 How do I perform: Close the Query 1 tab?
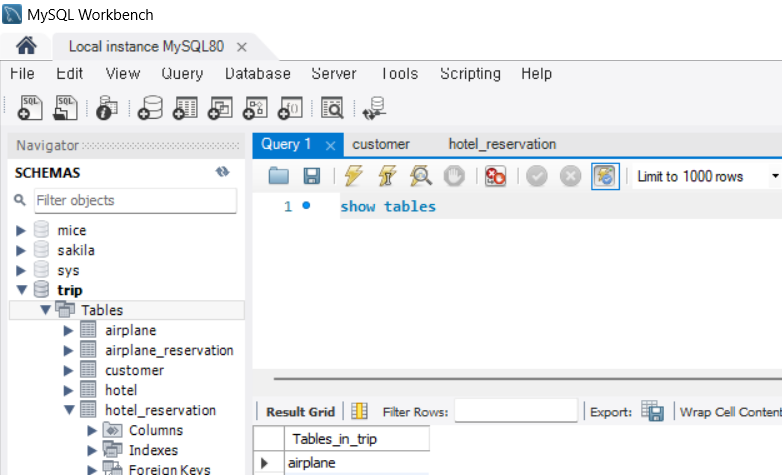pos(330,146)
